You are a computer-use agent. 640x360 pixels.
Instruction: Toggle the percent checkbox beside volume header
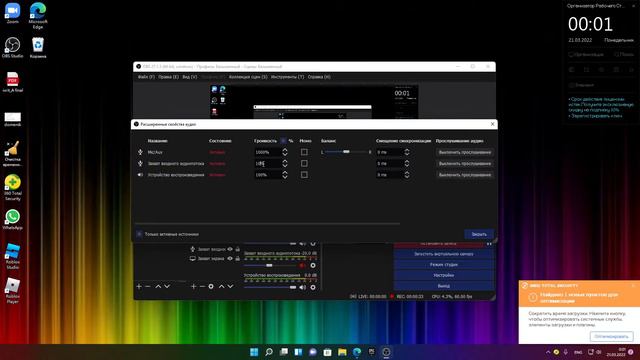click(x=283, y=140)
